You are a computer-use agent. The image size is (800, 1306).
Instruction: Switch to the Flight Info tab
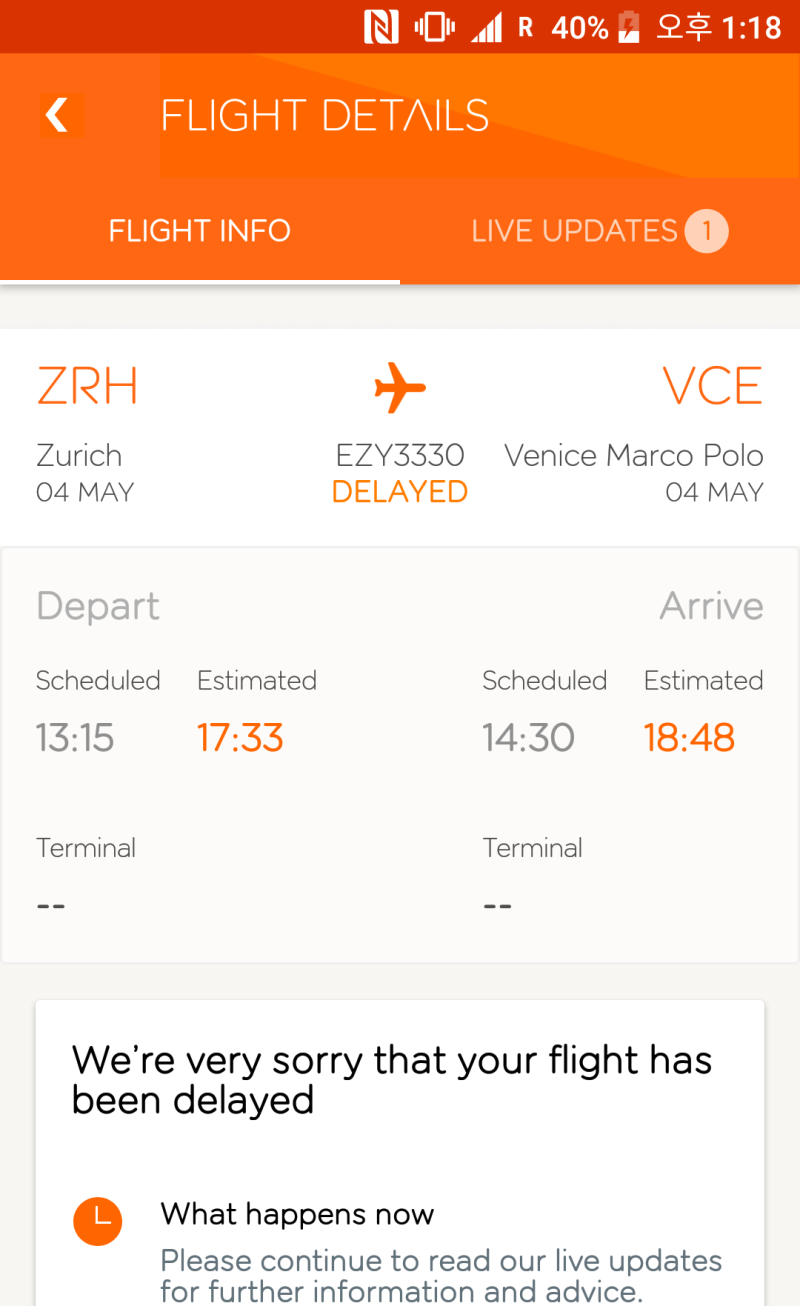(200, 231)
